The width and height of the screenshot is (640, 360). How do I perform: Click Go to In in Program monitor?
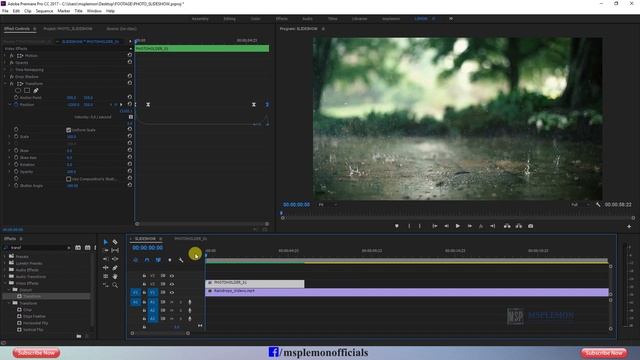pos(435,226)
